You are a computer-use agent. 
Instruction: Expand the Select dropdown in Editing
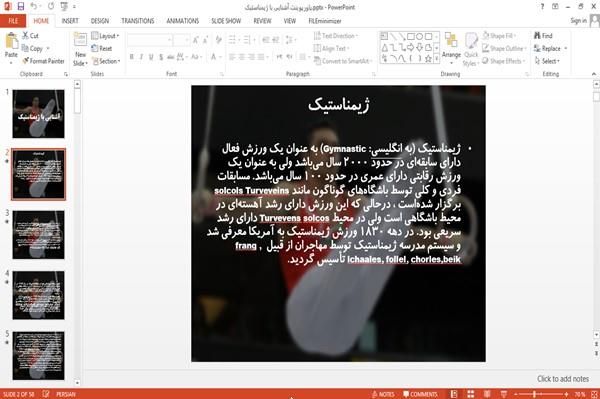548,61
